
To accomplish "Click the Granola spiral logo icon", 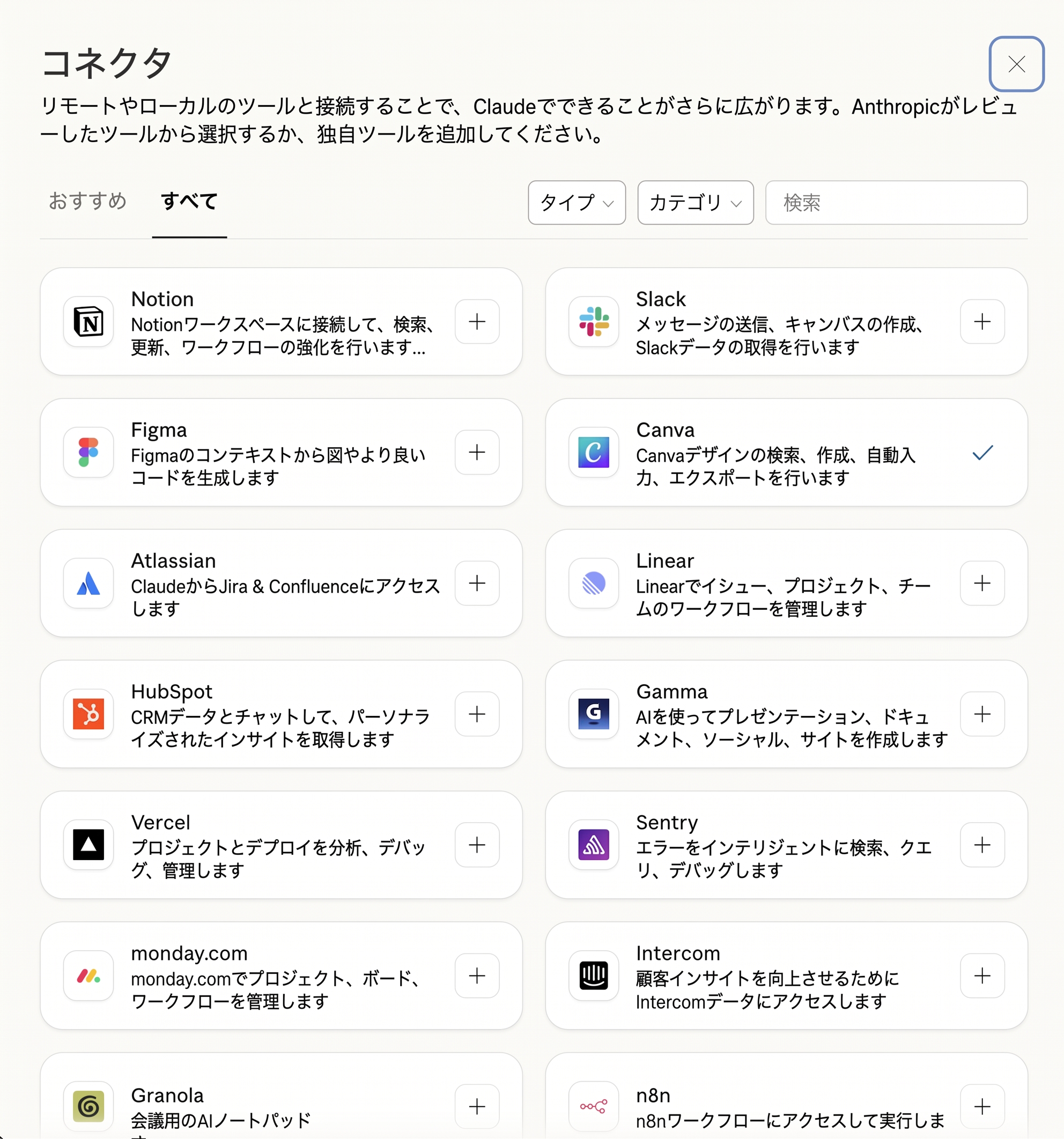I will tap(88, 1106).
